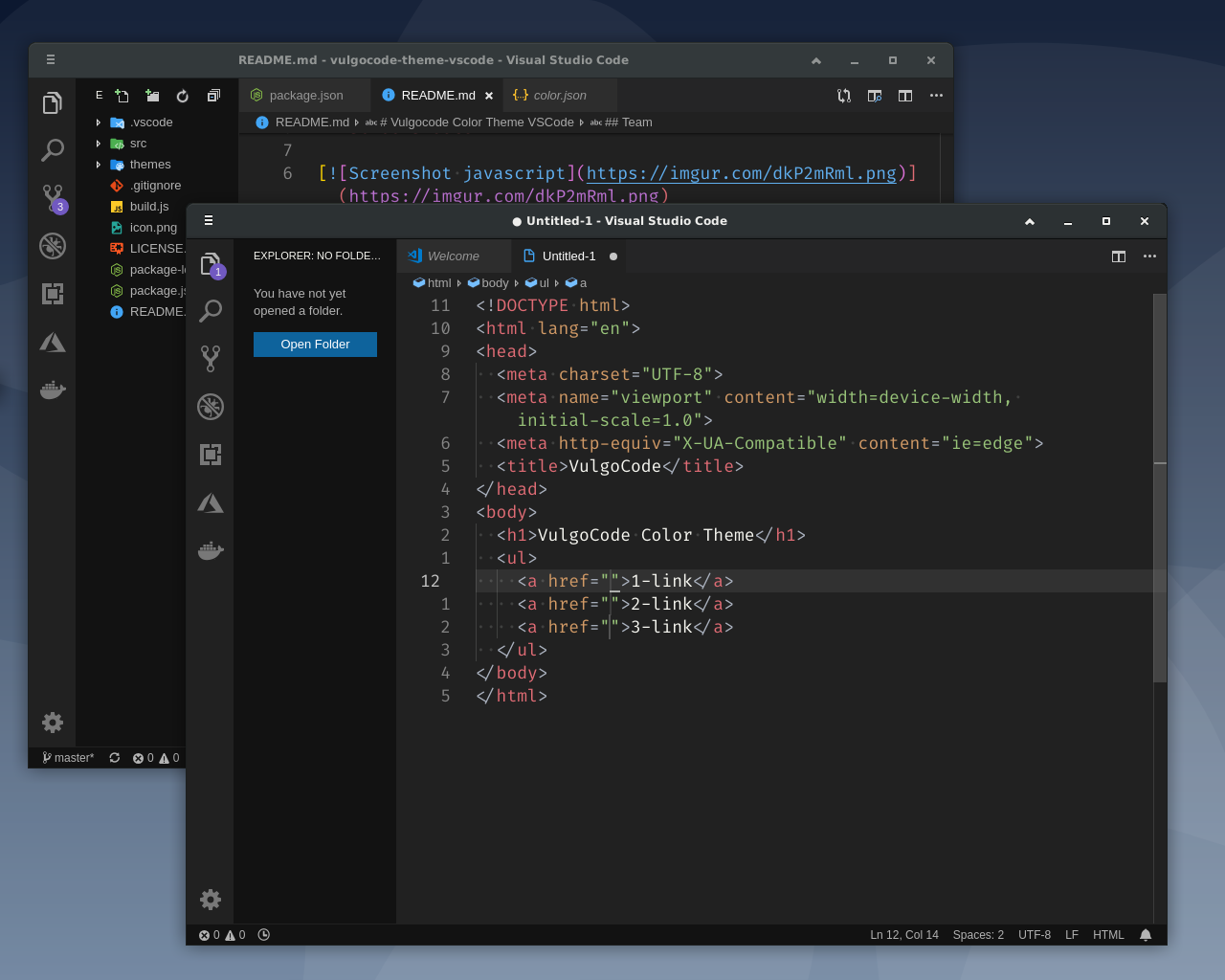Open the 'a' breadcrumb in Untitled-1
The width and height of the screenshot is (1225, 980).
pyautogui.click(x=576, y=283)
